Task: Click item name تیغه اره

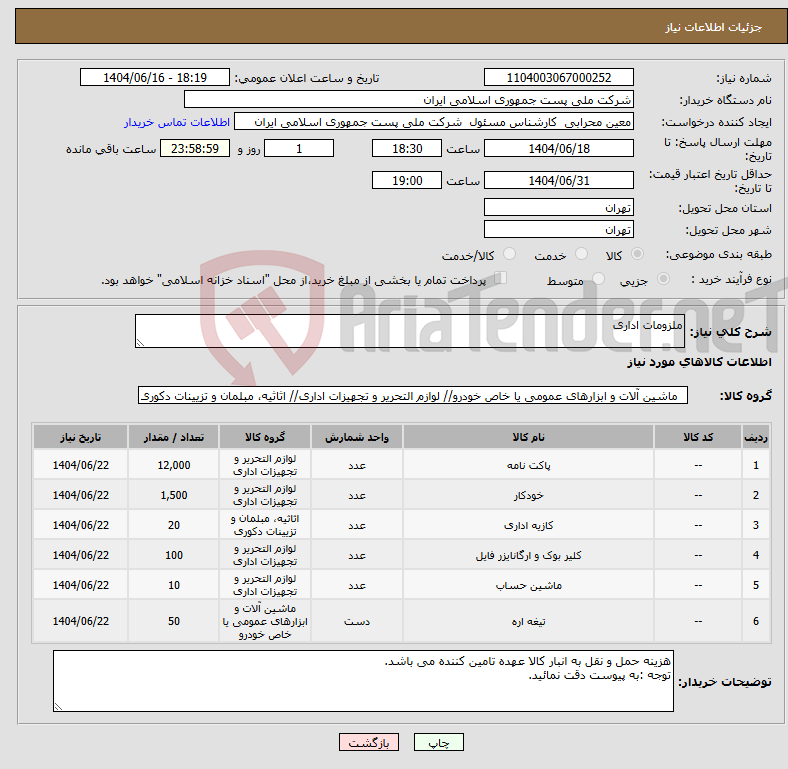Action: (528, 622)
